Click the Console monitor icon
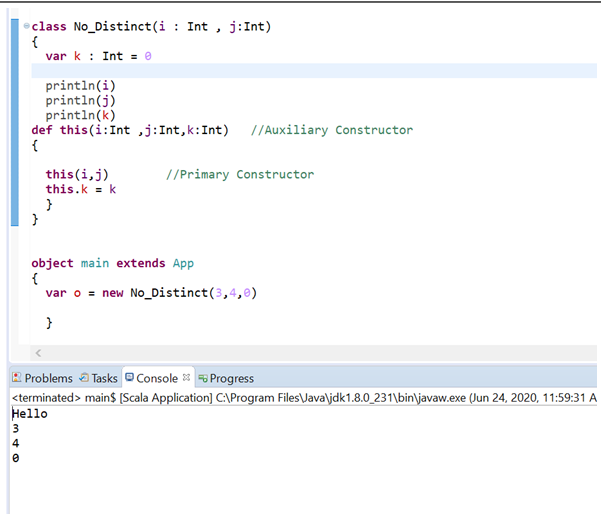This screenshot has height=514, width=601. 130,378
